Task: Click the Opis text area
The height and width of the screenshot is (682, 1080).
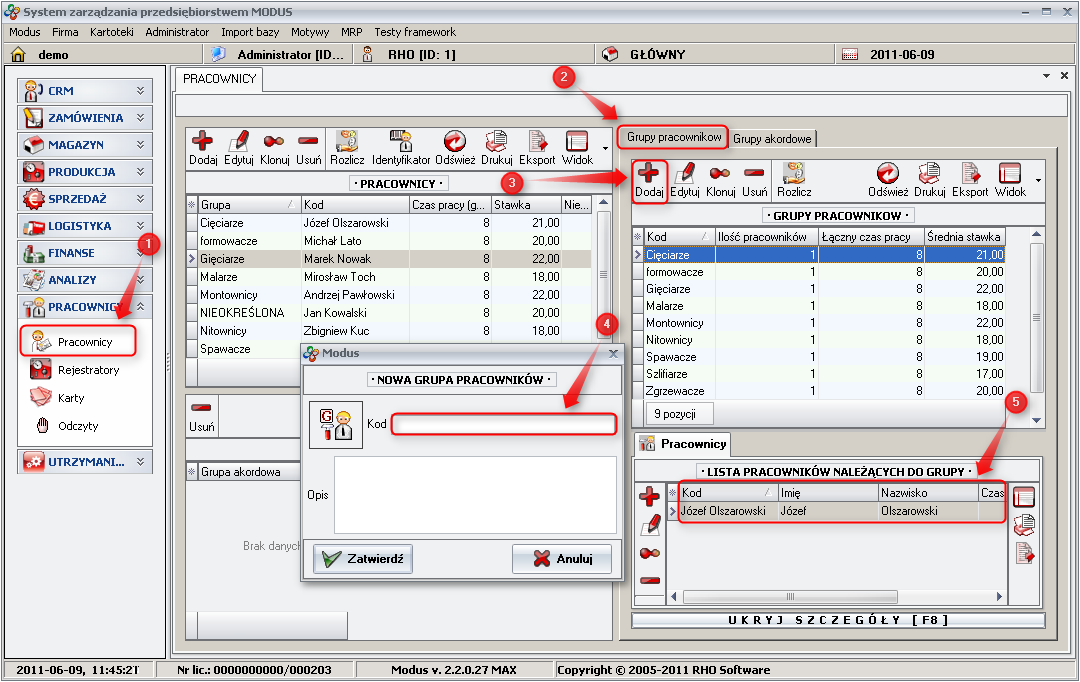Action: pyautogui.click(x=475, y=495)
